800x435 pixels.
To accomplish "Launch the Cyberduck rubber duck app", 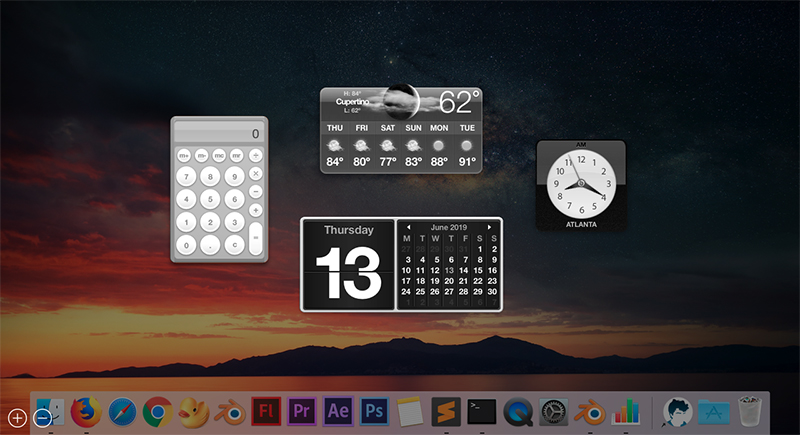I will pos(194,412).
